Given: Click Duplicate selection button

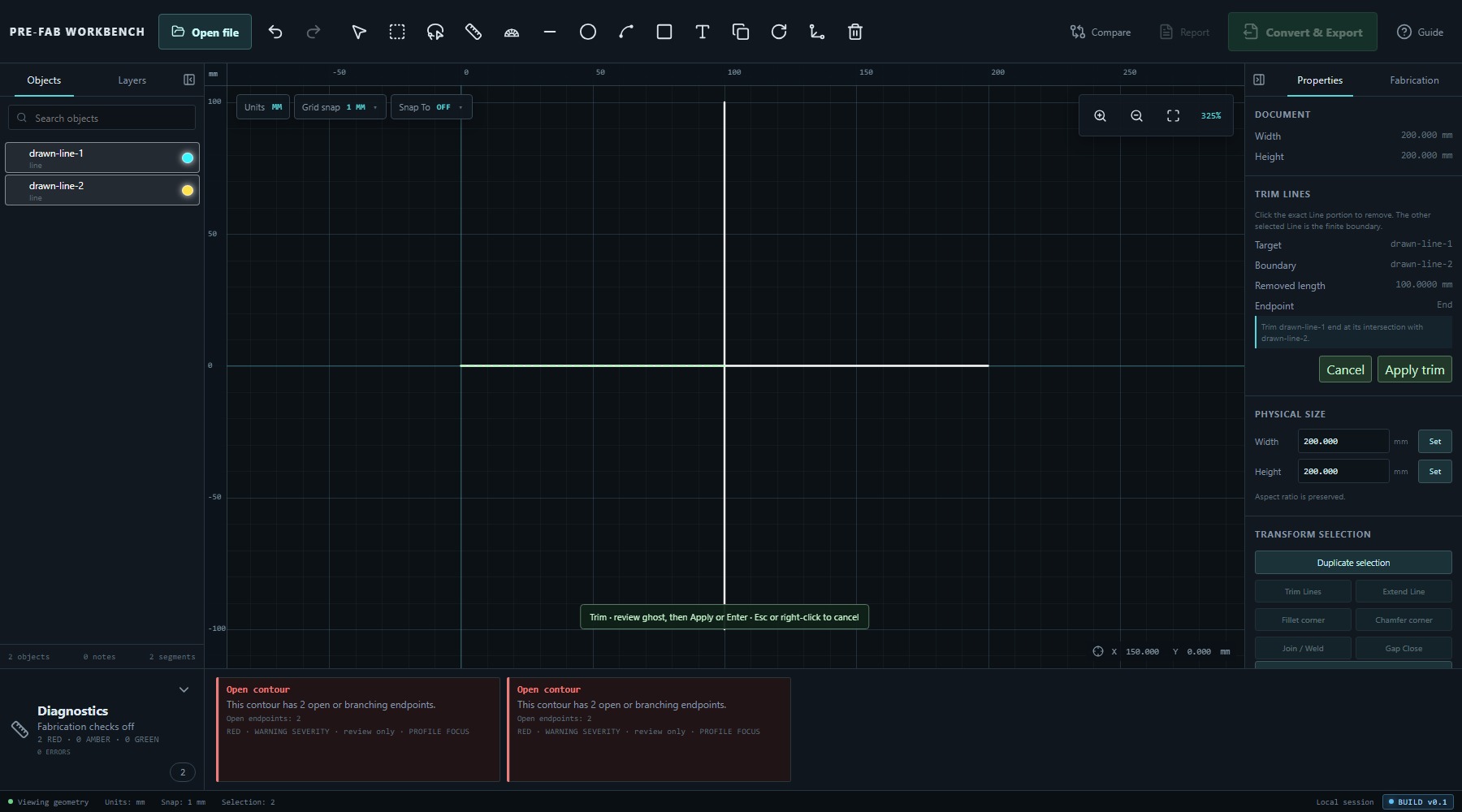Looking at the screenshot, I should [1353, 563].
